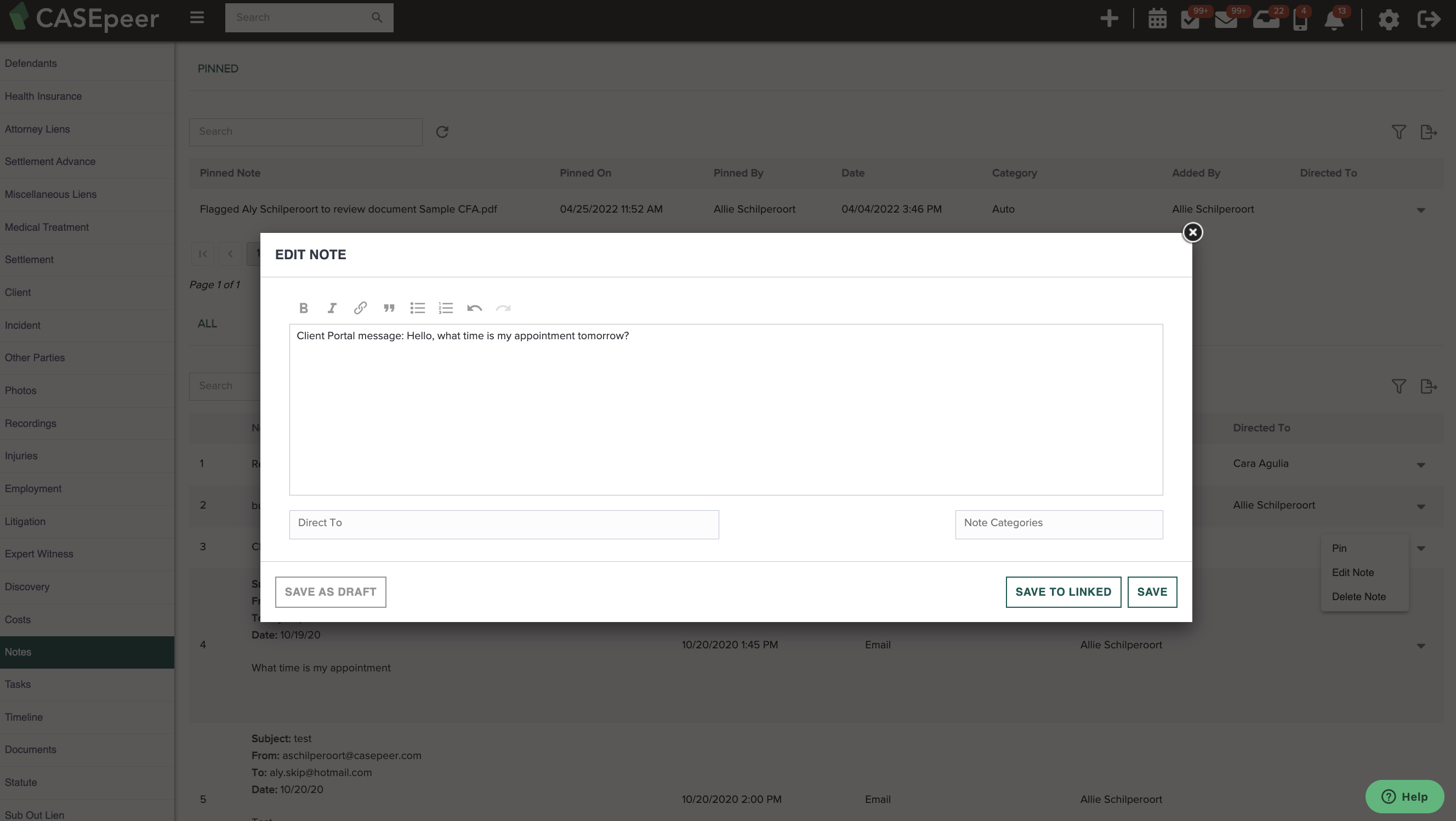Image resolution: width=1456 pixels, height=821 pixels.
Task: Redo edit in note editor
Action: (x=503, y=308)
